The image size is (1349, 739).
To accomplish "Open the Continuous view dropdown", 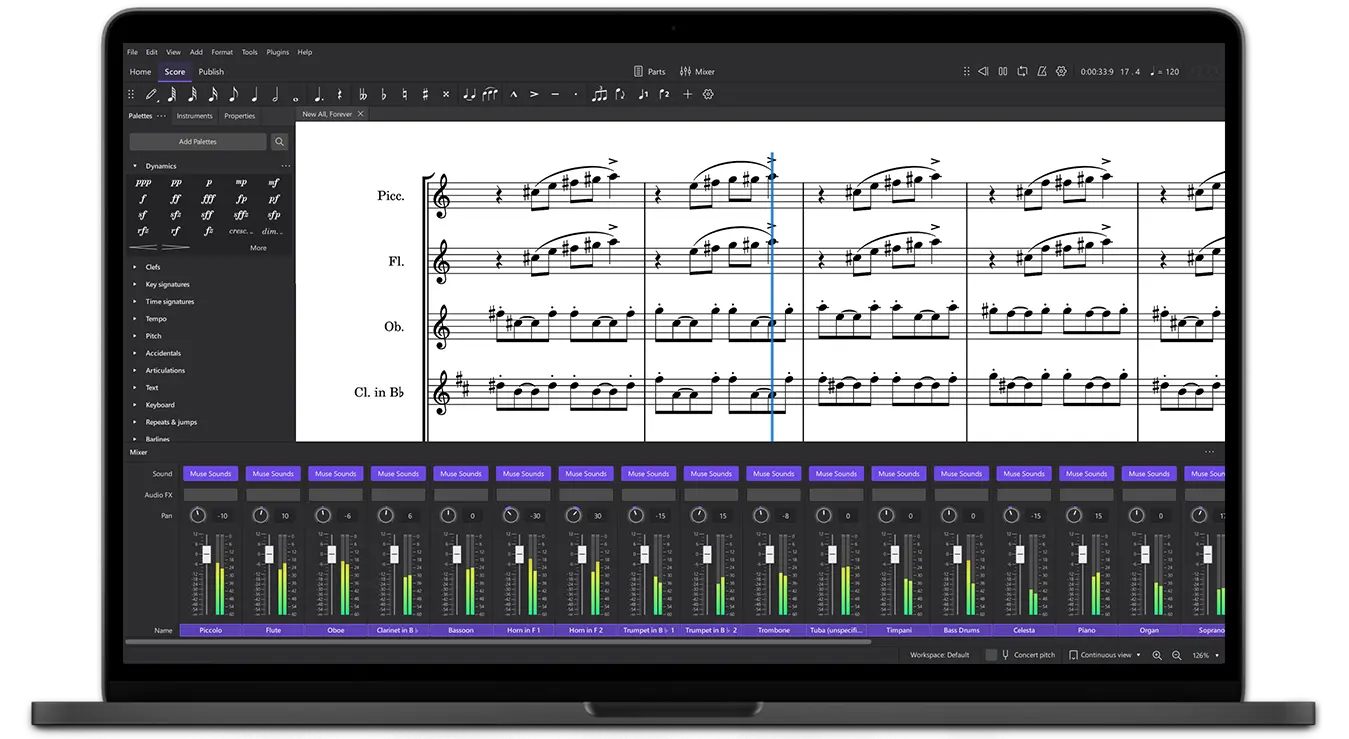I will 1110,655.
